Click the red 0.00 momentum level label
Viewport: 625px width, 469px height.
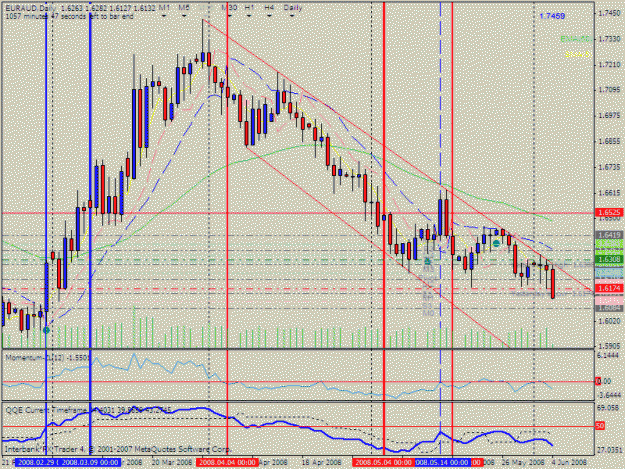coord(603,382)
